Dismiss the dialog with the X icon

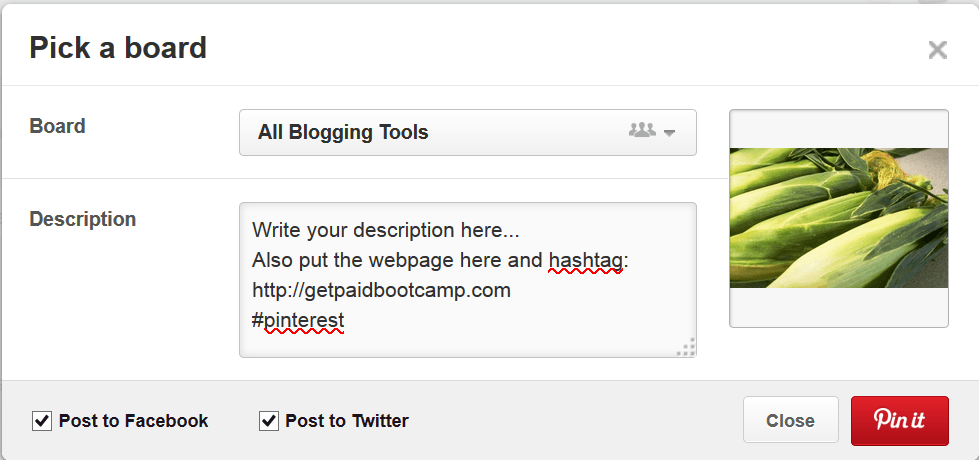[937, 50]
